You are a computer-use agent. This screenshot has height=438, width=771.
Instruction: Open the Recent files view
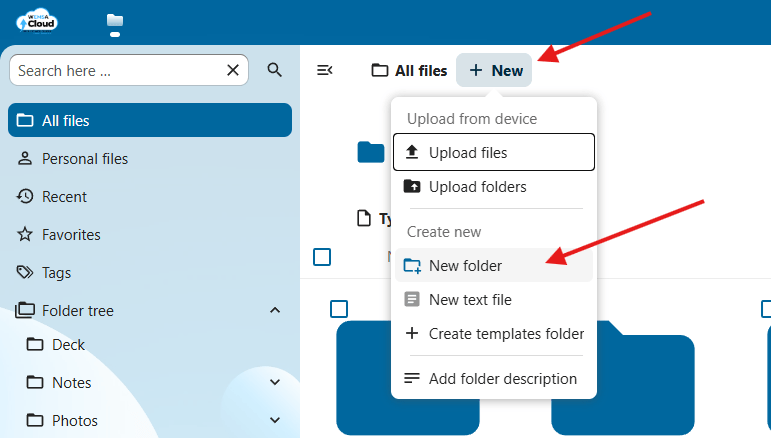[150, 196]
